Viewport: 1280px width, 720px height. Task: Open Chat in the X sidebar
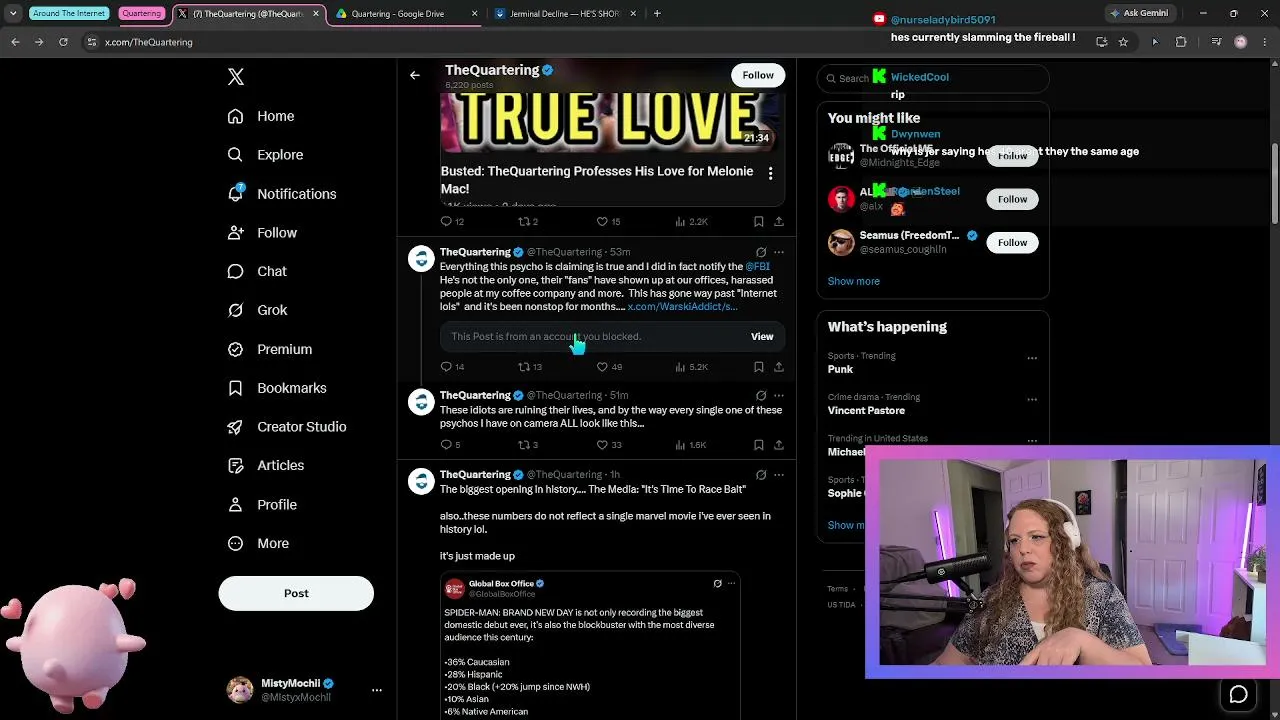(257, 272)
